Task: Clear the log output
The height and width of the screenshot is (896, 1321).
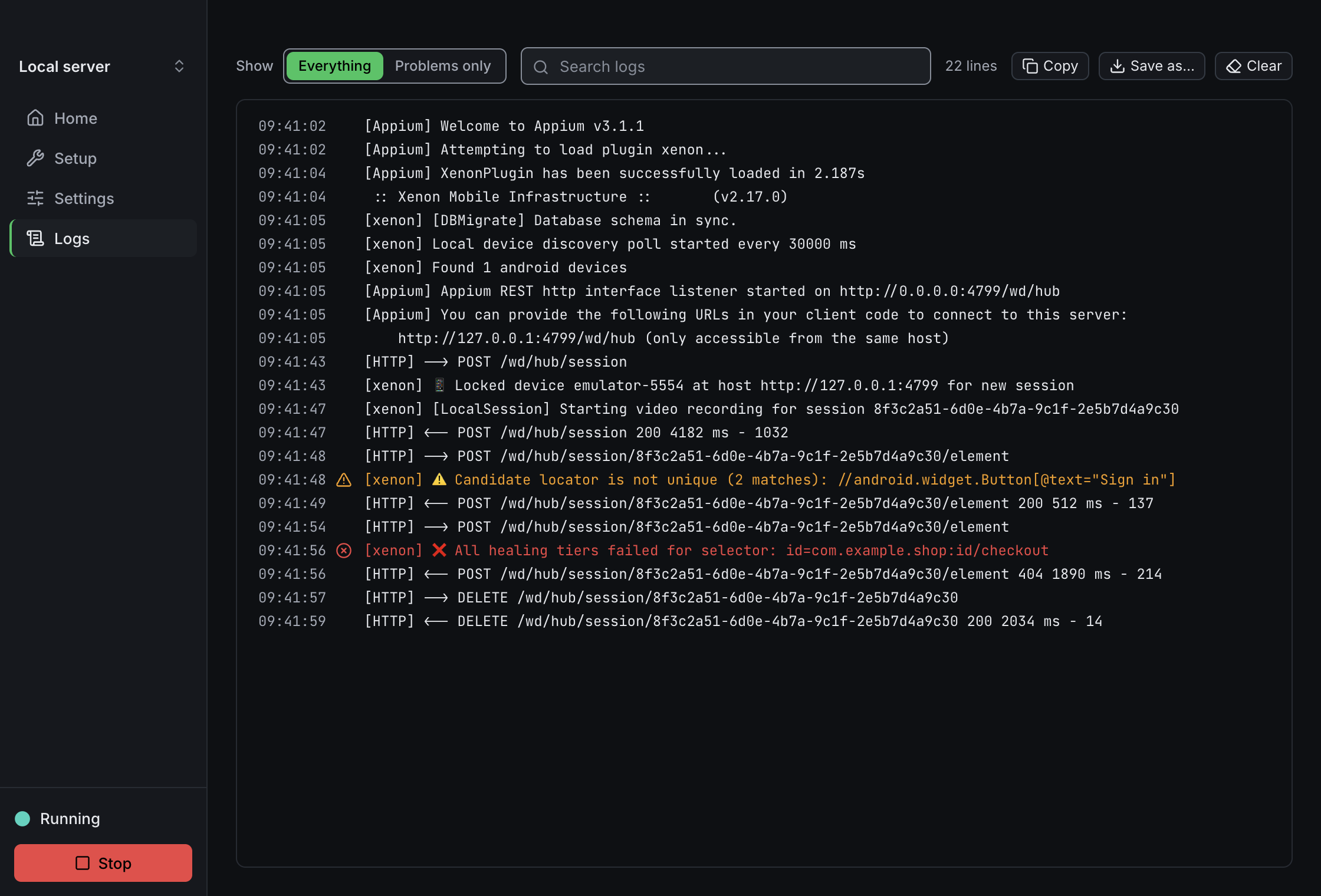Action: [1253, 66]
